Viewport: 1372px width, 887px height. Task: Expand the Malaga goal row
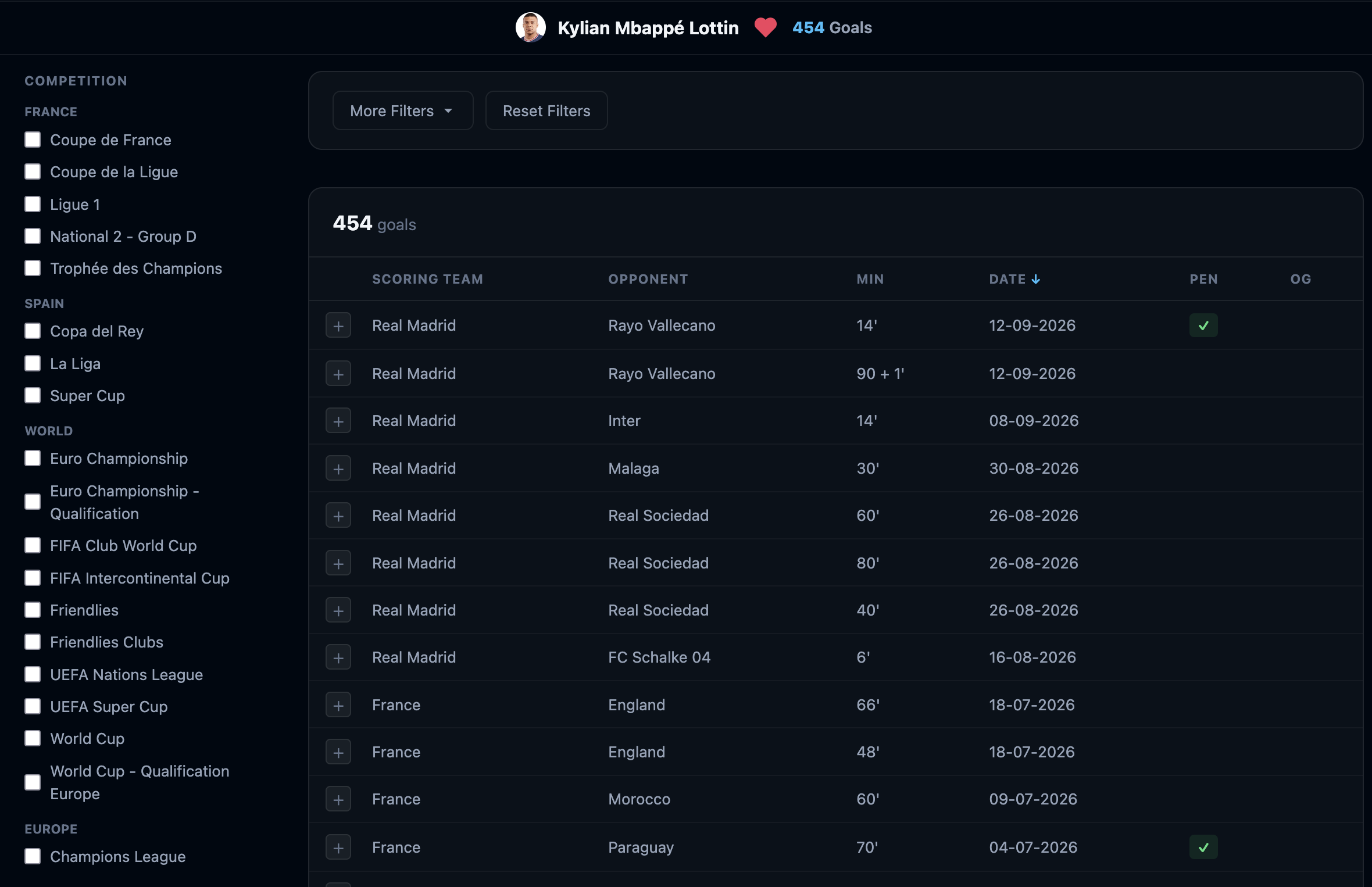(338, 468)
